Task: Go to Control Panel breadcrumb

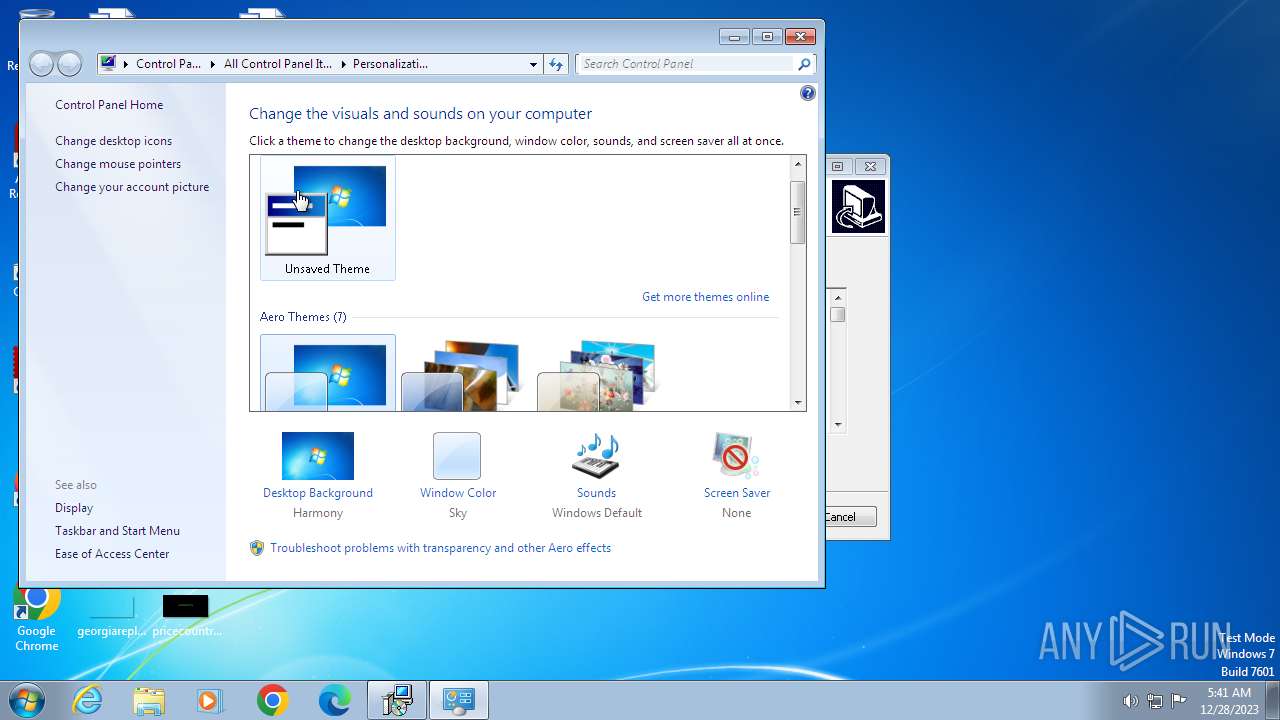Action: [x=168, y=64]
